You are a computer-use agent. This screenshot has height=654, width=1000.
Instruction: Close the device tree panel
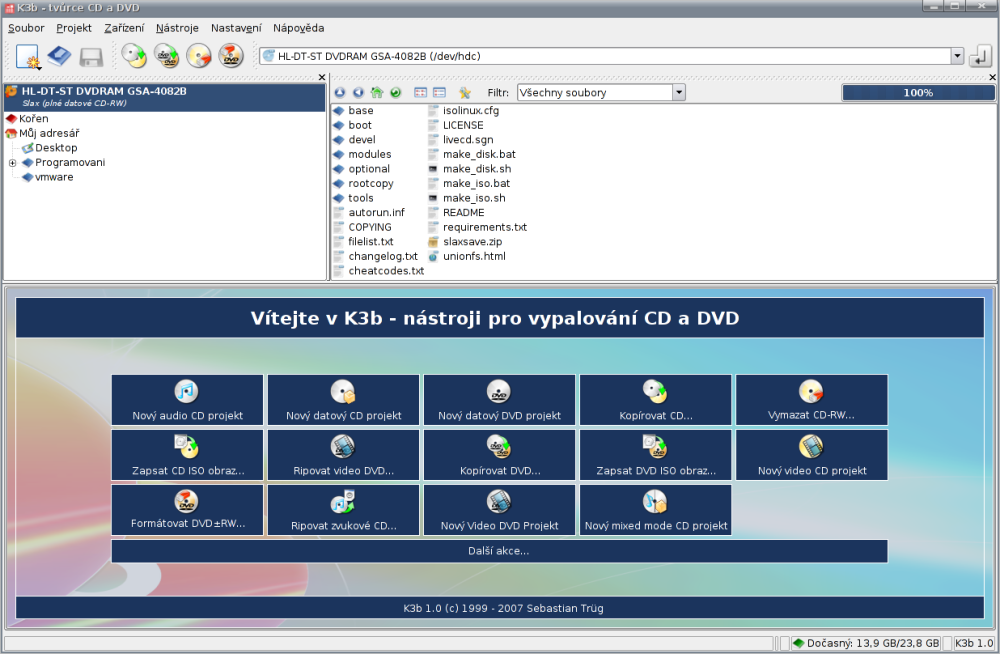(x=322, y=77)
